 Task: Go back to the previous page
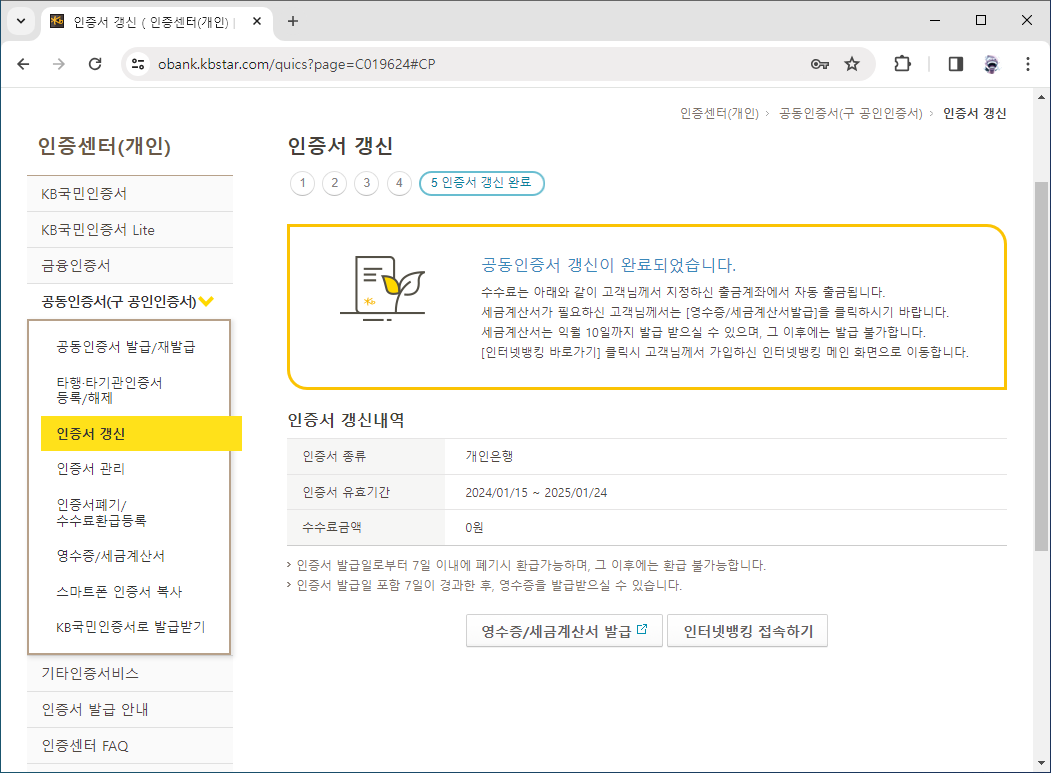click(23, 64)
